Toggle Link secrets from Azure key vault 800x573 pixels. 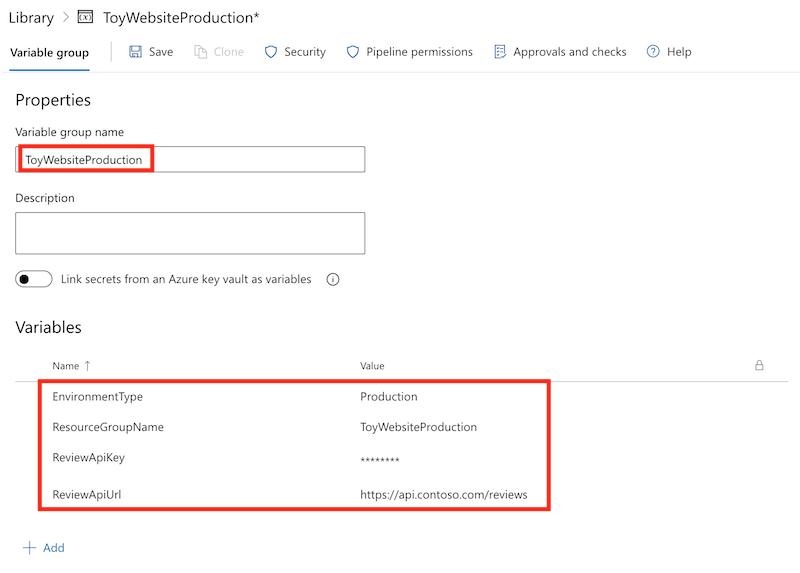[x=34, y=279]
